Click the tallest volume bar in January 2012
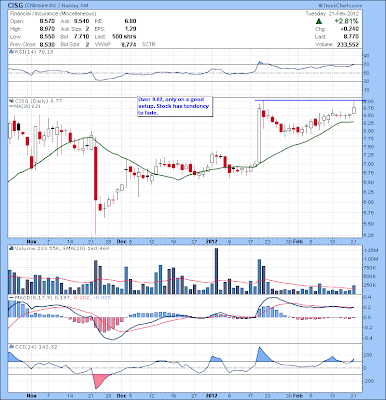 tap(216, 271)
